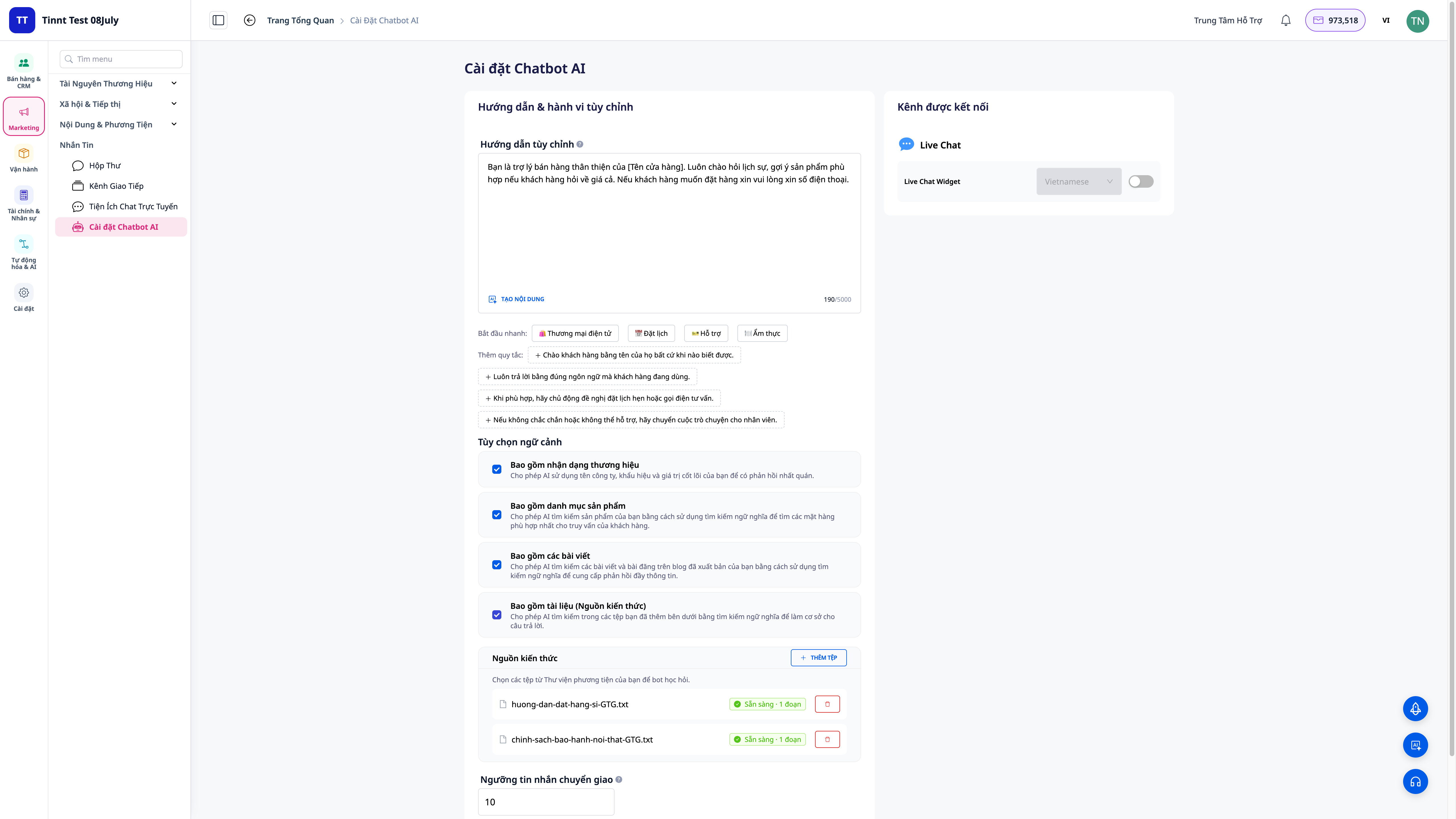
Task: Toggle the sidebar panel icon
Action: [x=218, y=20]
